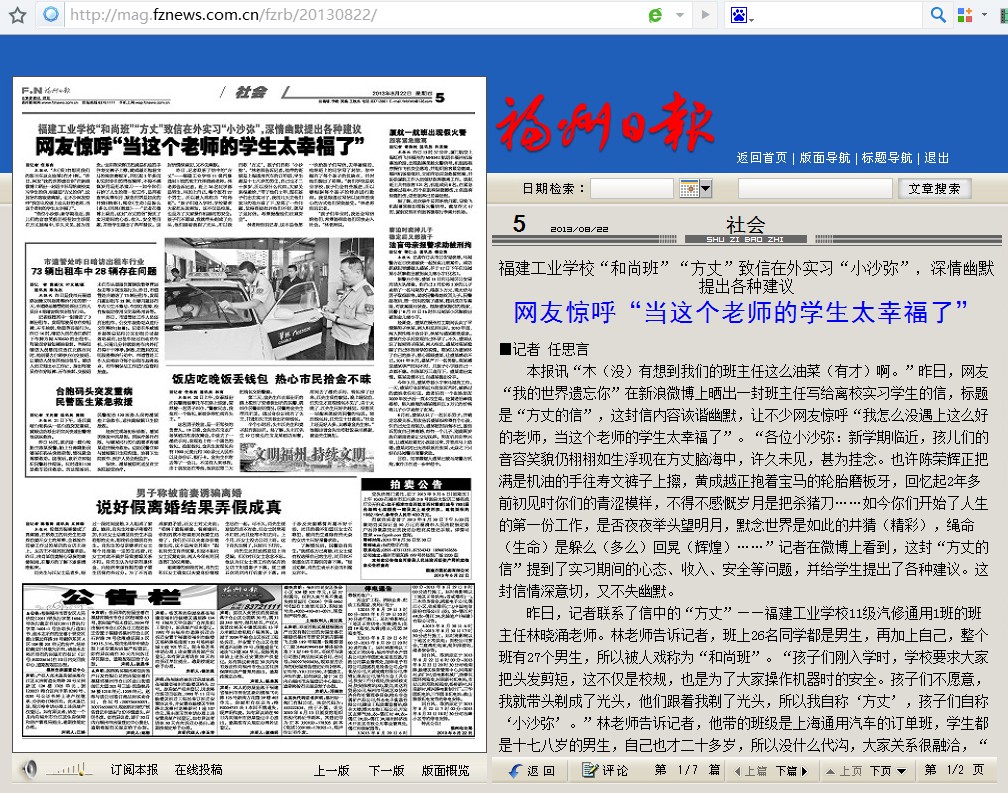This screenshot has width=1008, height=793.
Task: Click the 返回 back arrow button
Action: (x=531, y=770)
